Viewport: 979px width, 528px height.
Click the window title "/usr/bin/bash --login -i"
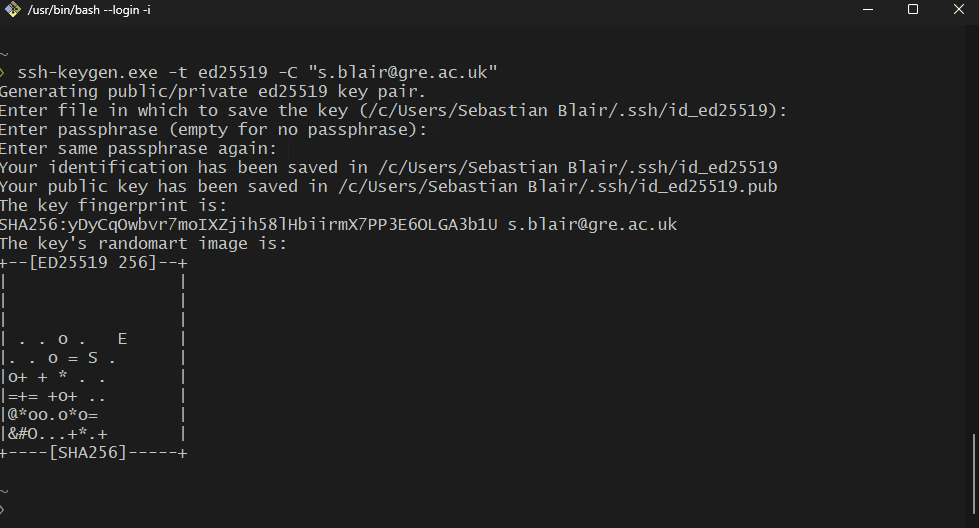(x=88, y=9)
